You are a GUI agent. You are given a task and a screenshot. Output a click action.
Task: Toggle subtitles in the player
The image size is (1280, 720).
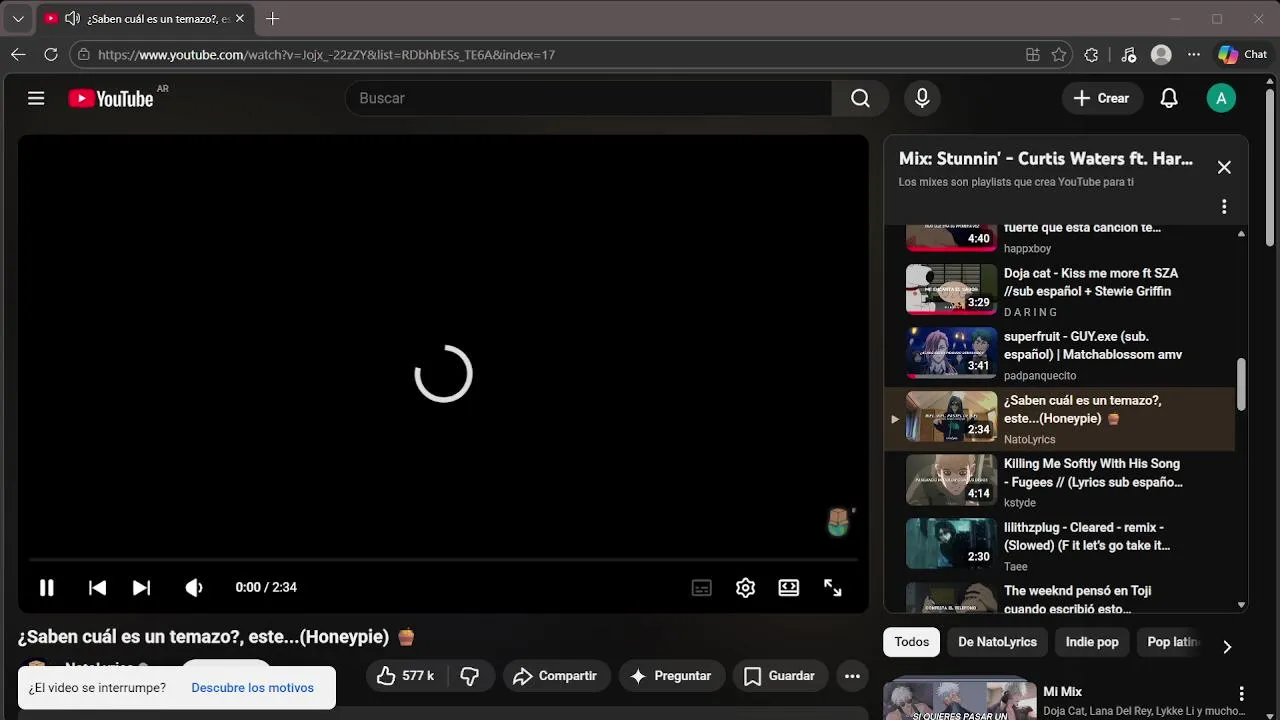coord(702,588)
